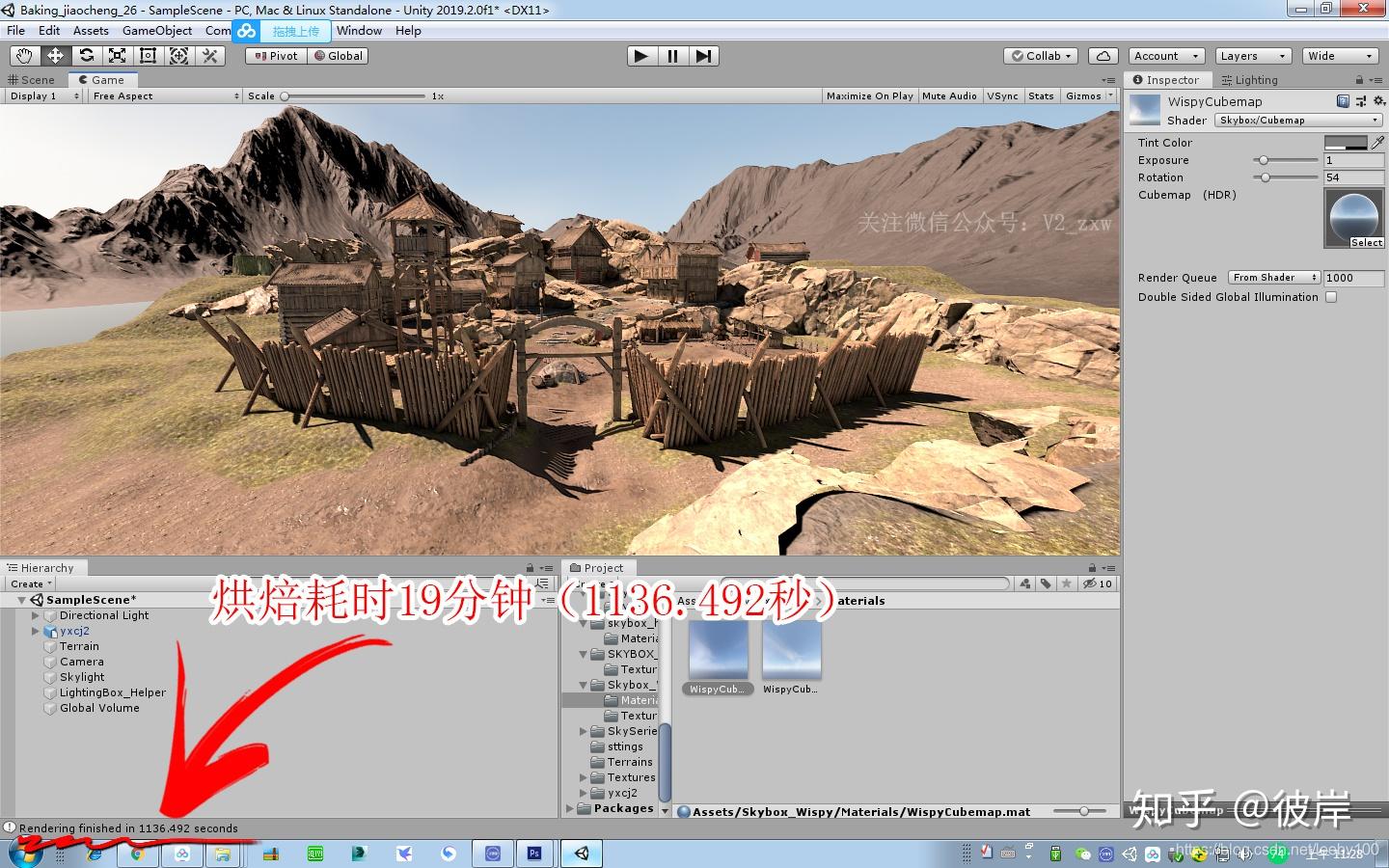Adjust the Game view Scale slider
1389x868 pixels.
click(x=353, y=95)
